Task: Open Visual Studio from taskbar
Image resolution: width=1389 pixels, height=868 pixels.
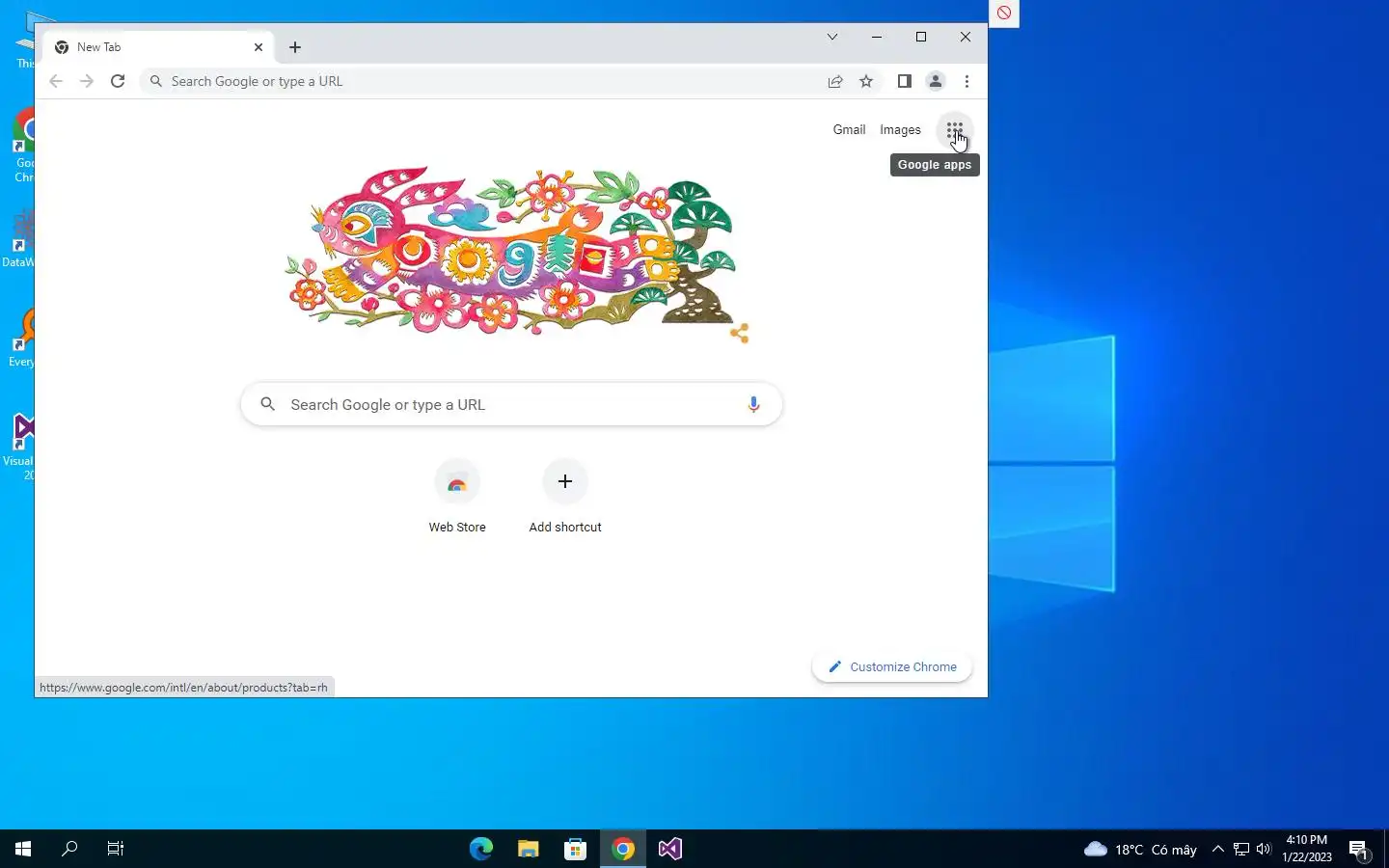Action: coord(669,849)
